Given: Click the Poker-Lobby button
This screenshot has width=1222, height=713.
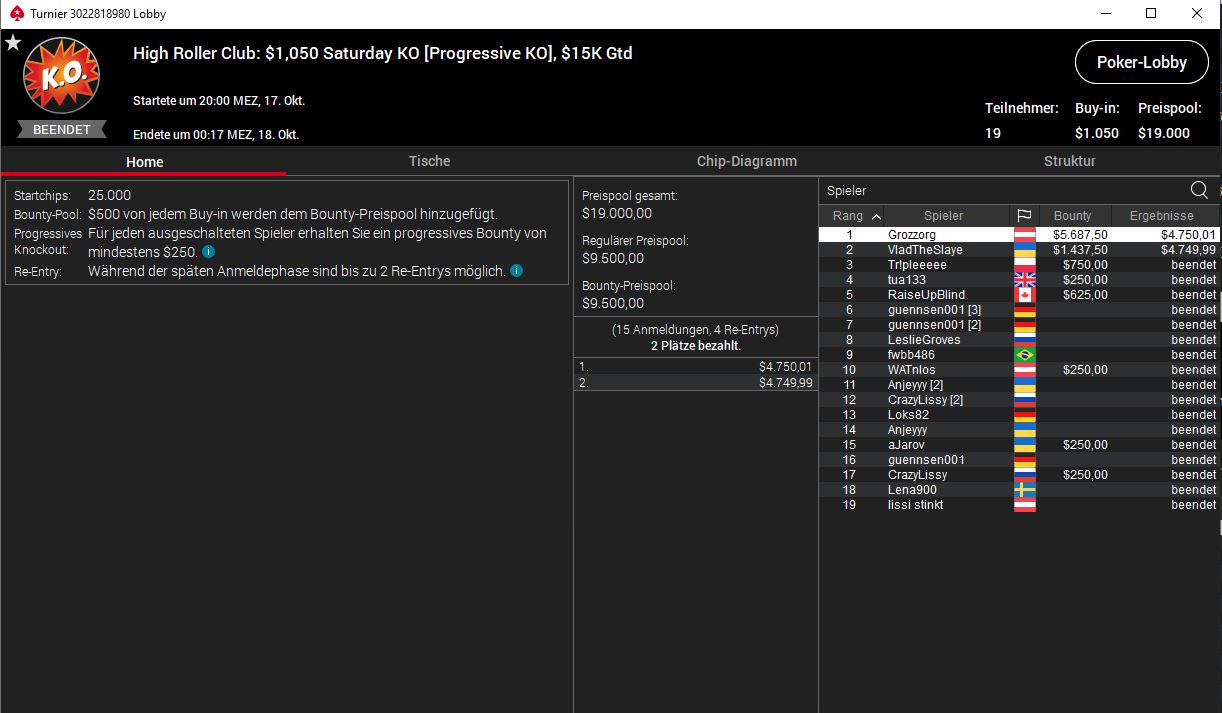Looking at the screenshot, I should coord(1141,62).
